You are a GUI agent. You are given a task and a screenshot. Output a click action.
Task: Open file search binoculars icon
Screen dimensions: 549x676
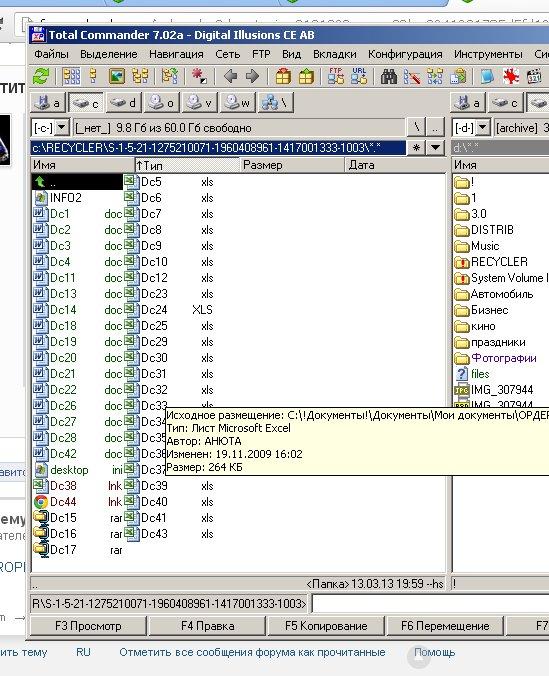pyautogui.click(x=389, y=77)
